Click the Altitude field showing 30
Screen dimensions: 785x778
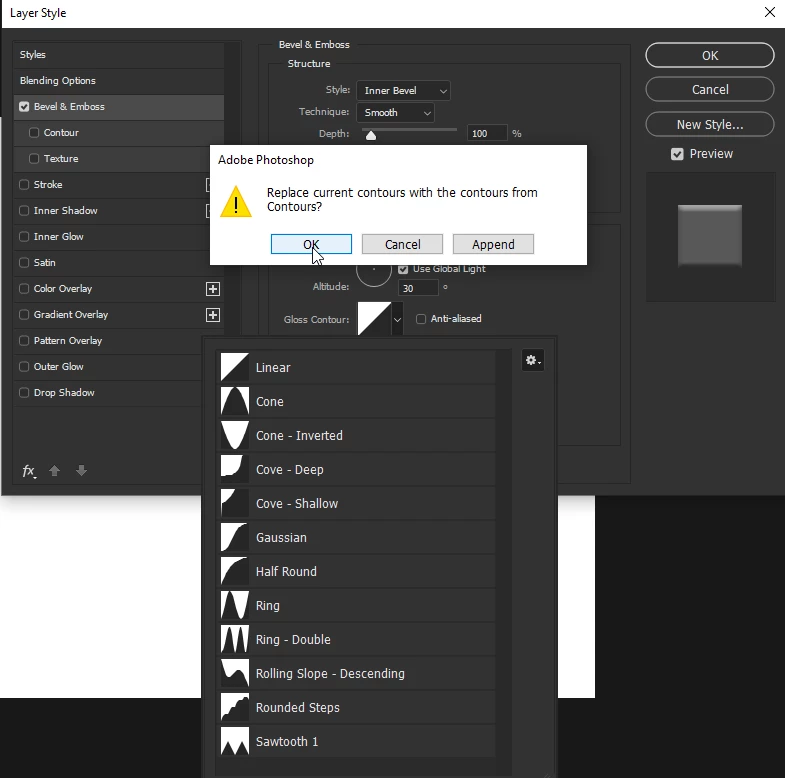[418, 288]
